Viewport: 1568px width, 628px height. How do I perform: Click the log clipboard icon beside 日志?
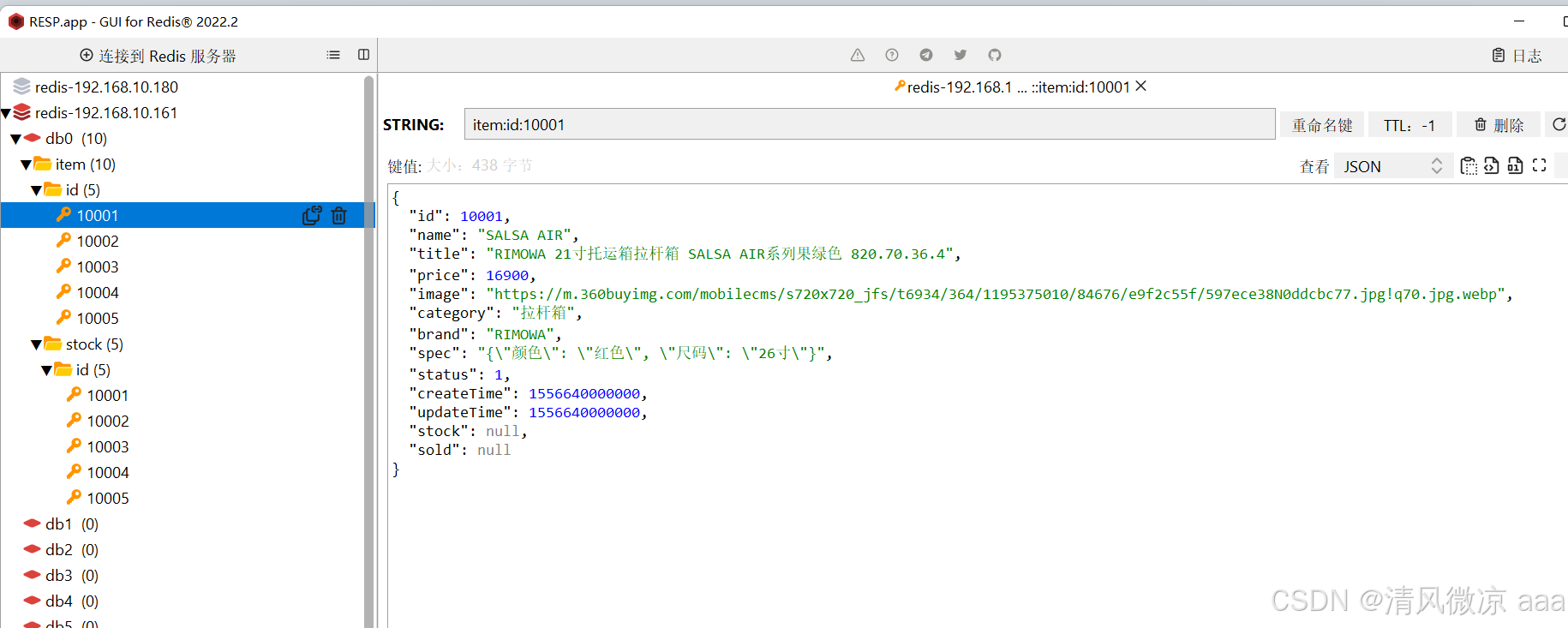click(x=1499, y=55)
